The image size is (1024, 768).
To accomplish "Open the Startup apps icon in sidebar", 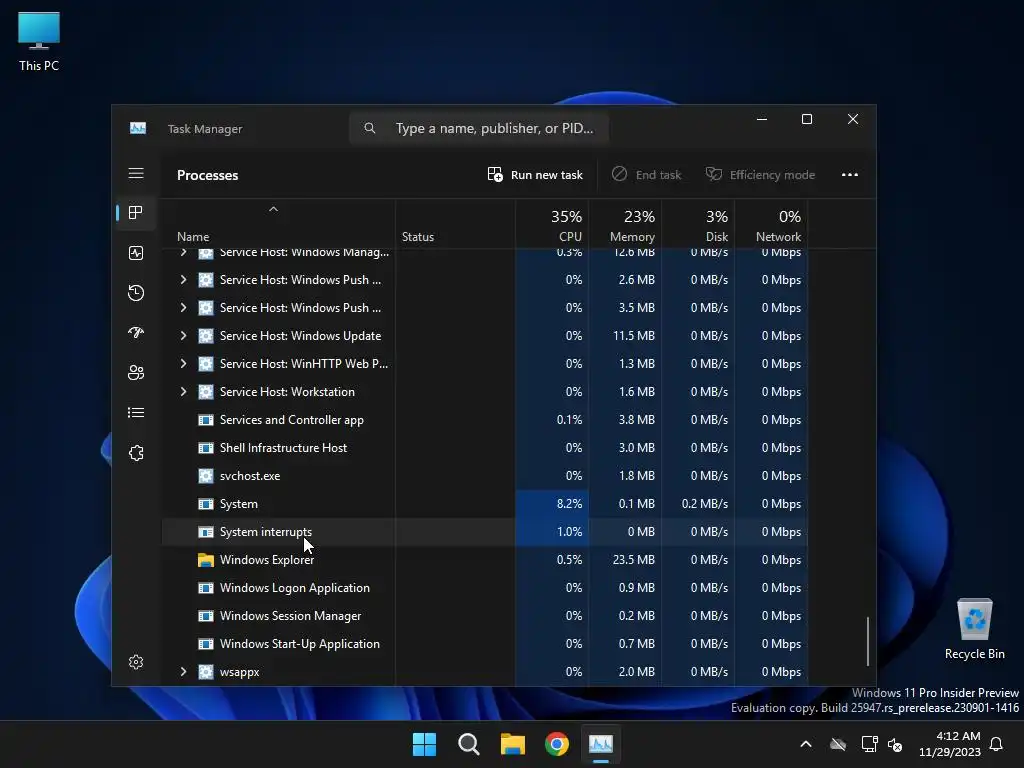I will tap(136, 332).
